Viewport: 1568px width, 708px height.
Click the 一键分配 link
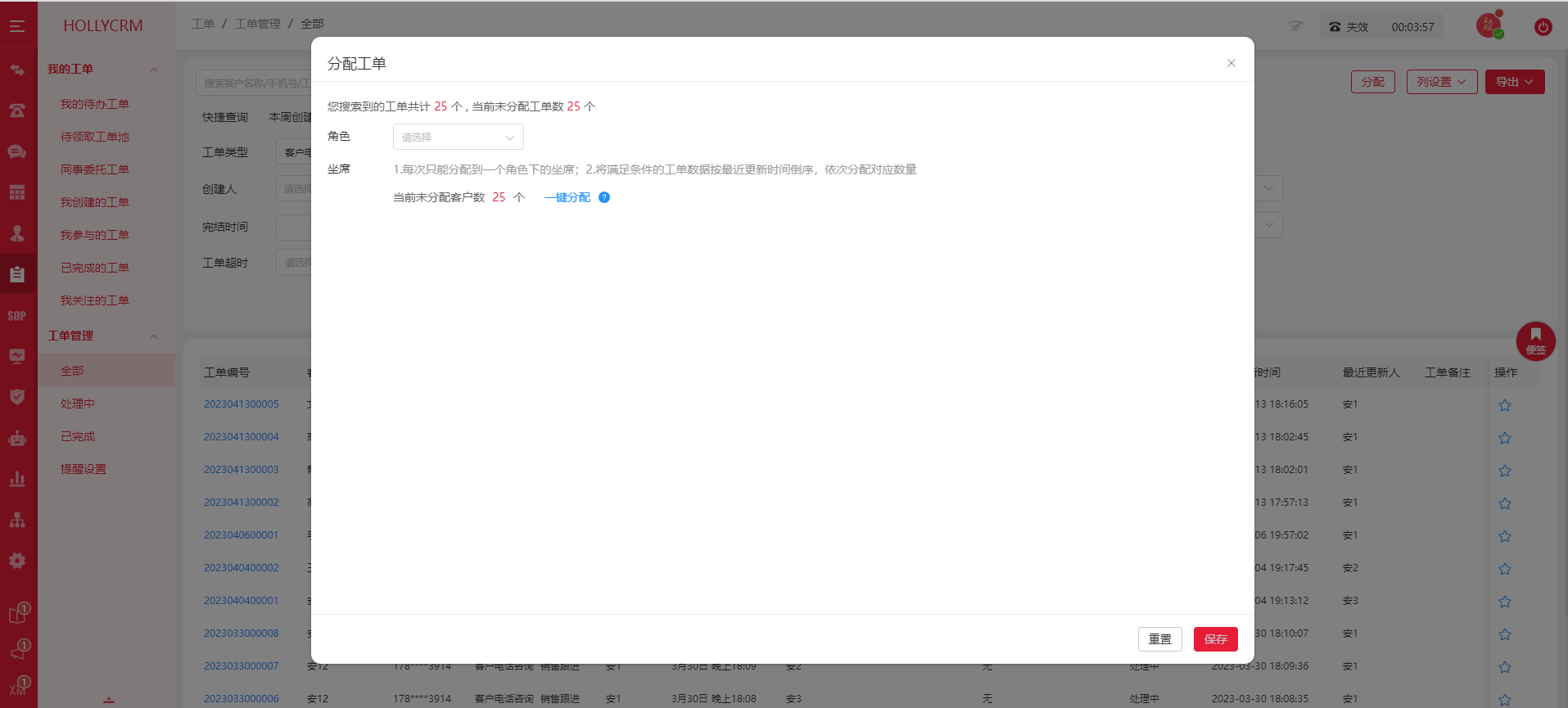pos(567,197)
